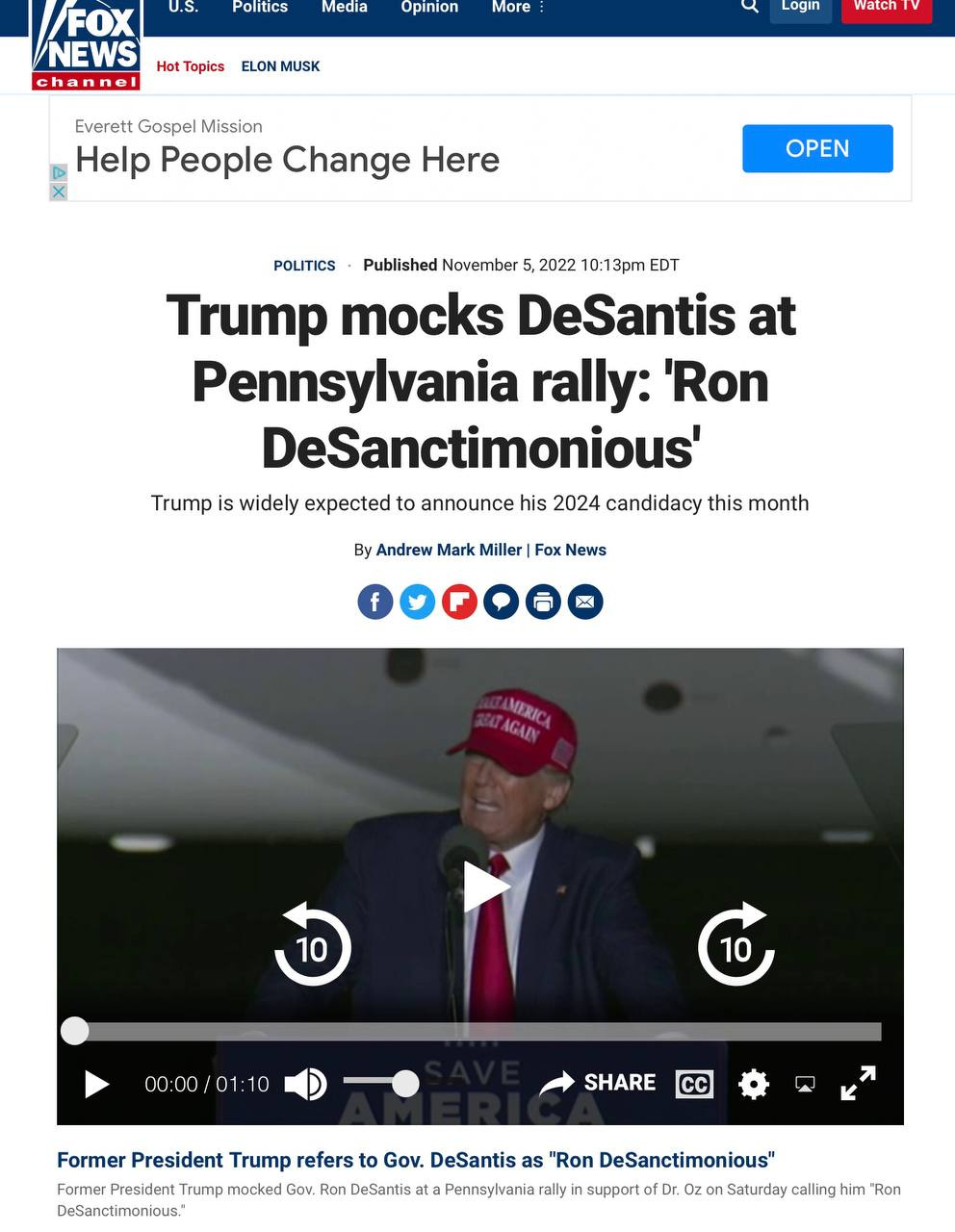Share article on Facebook icon
Screen dimensions: 955x1232
pos(375,603)
